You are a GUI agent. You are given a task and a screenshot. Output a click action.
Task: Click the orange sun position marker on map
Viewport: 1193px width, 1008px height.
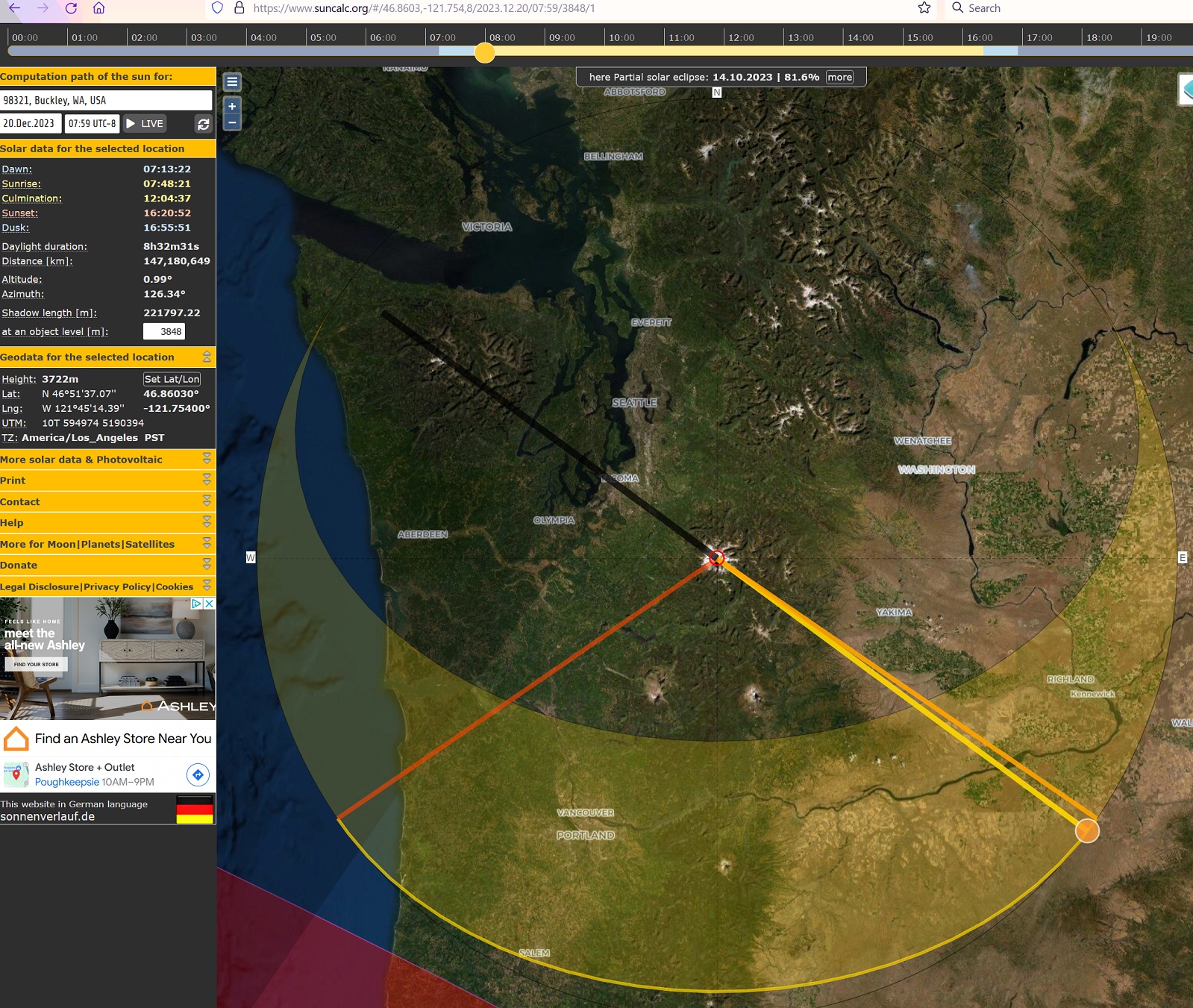[x=1087, y=830]
